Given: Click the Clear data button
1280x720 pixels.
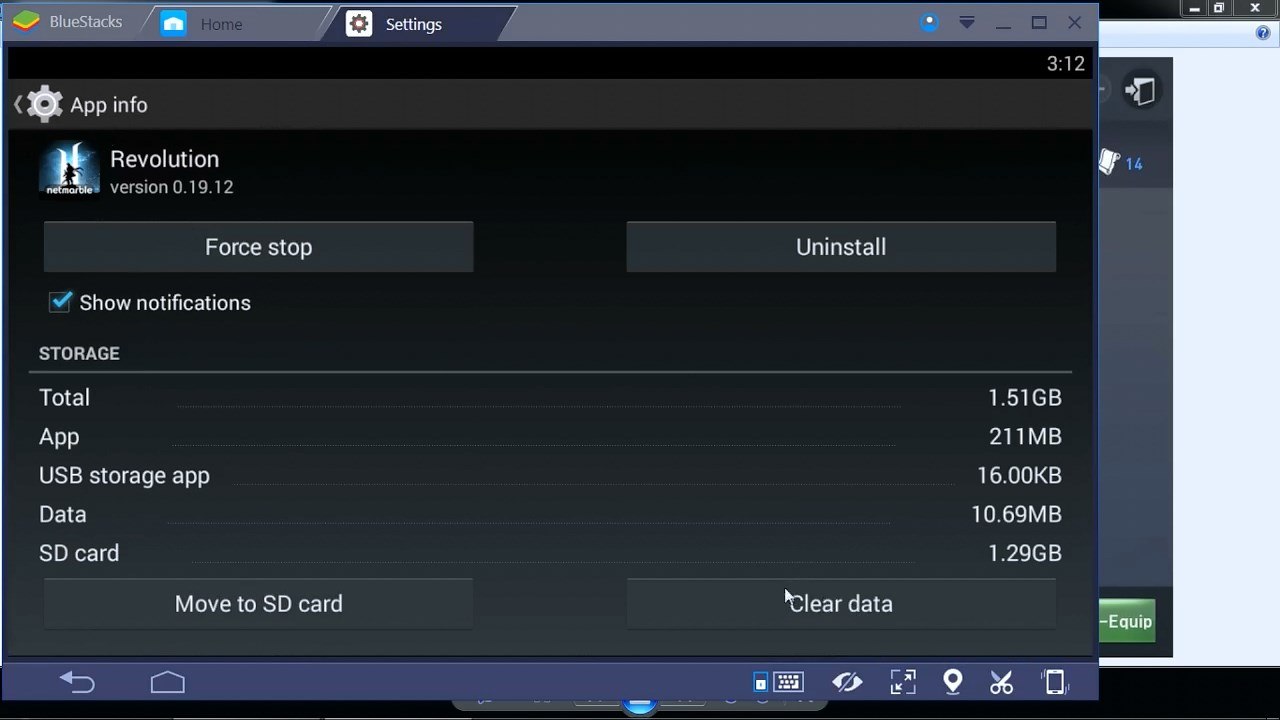Looking at the screenshot, I should [x=841, y=604].
